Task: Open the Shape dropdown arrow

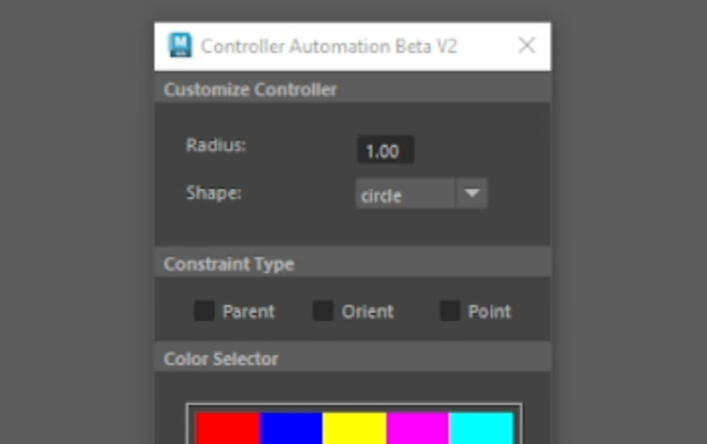Action: pyautogui.click(x=472, y=194)
